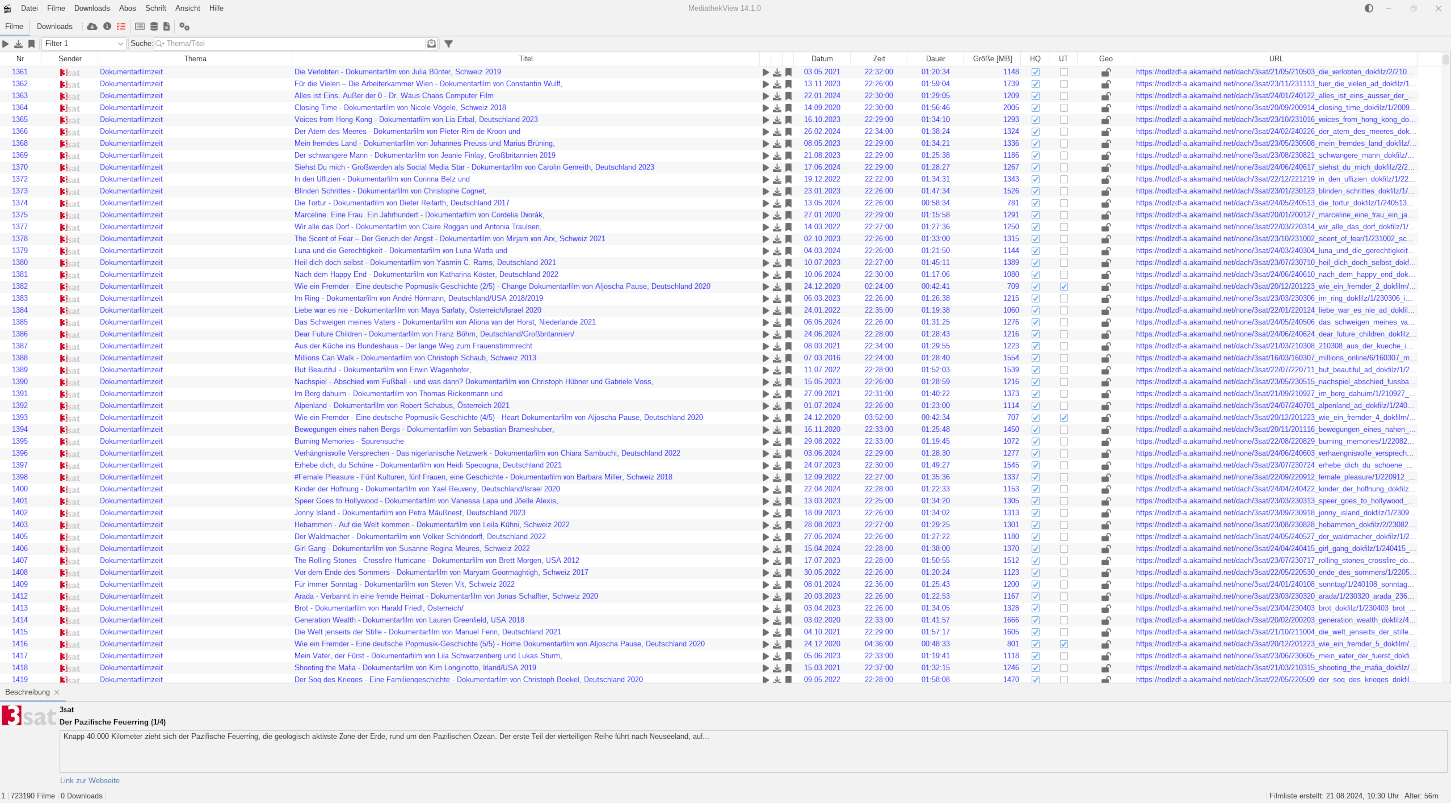
Task: Click the red checklist icon in toolbar
Action: [x=121, y=26]
